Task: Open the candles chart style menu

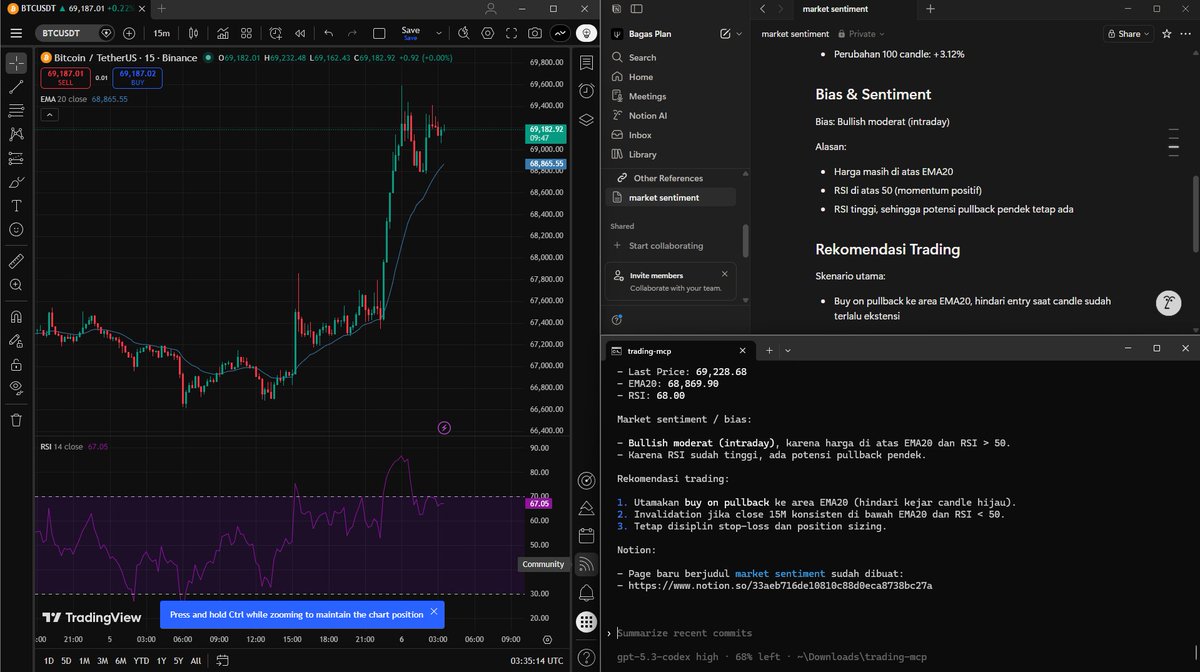Action: point(193,33)
